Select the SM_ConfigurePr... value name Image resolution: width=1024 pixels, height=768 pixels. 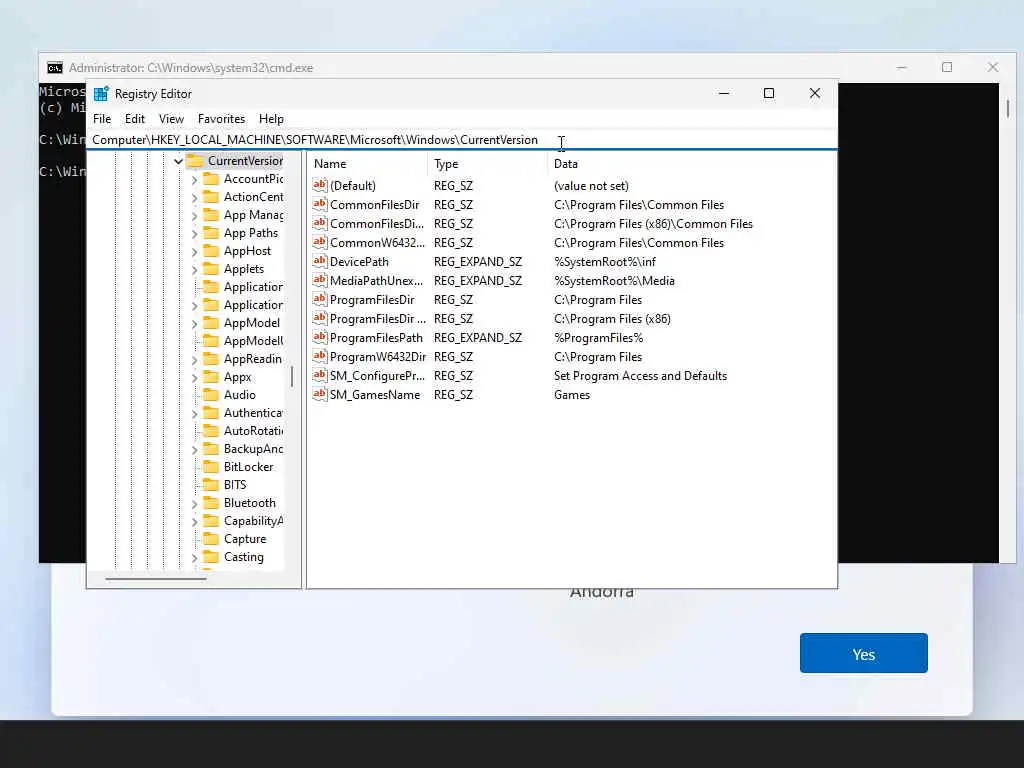point(377,376)
